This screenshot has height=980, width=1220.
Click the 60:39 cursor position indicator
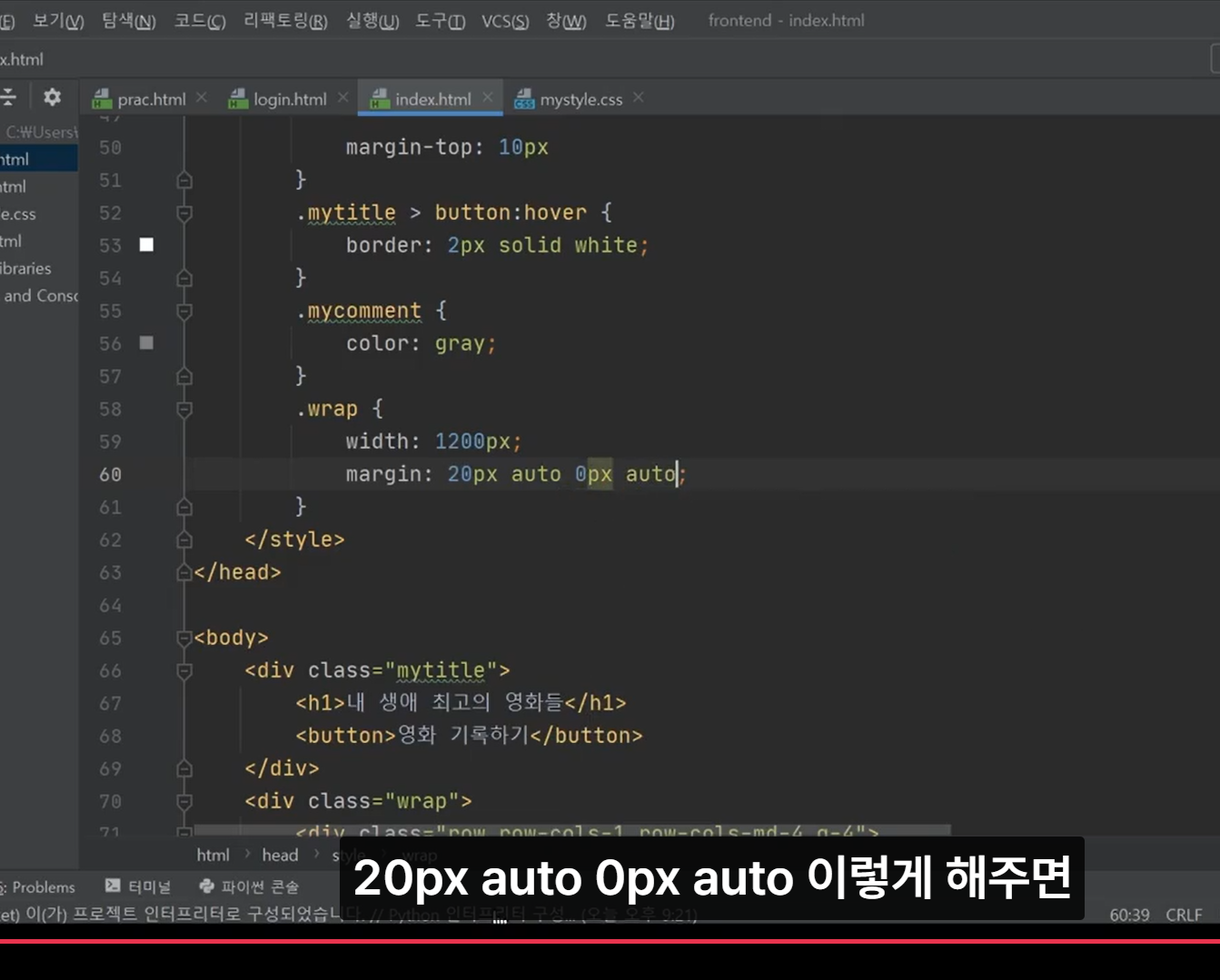tap(1129, 915)
